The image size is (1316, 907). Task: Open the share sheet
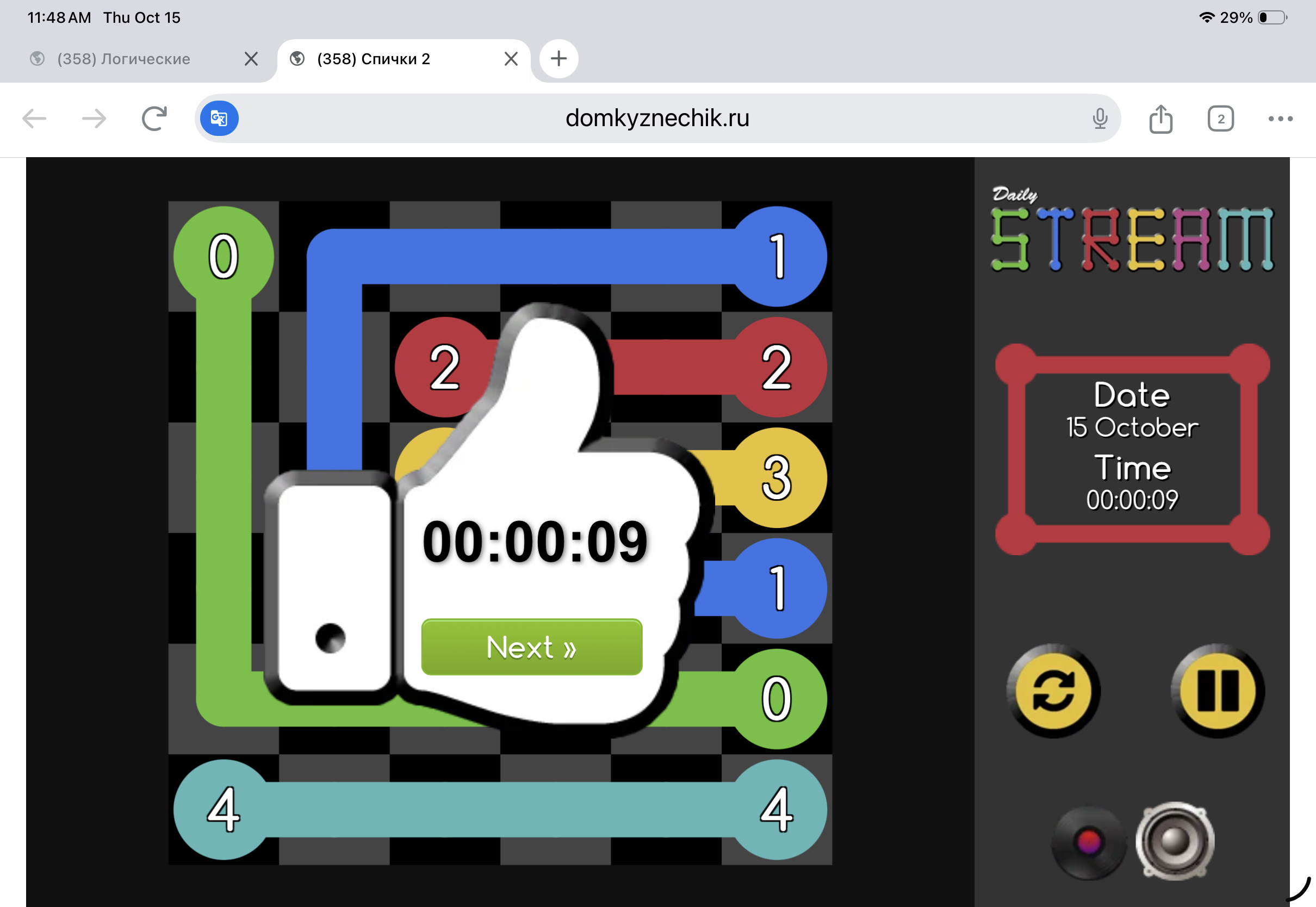(1161, 119)
